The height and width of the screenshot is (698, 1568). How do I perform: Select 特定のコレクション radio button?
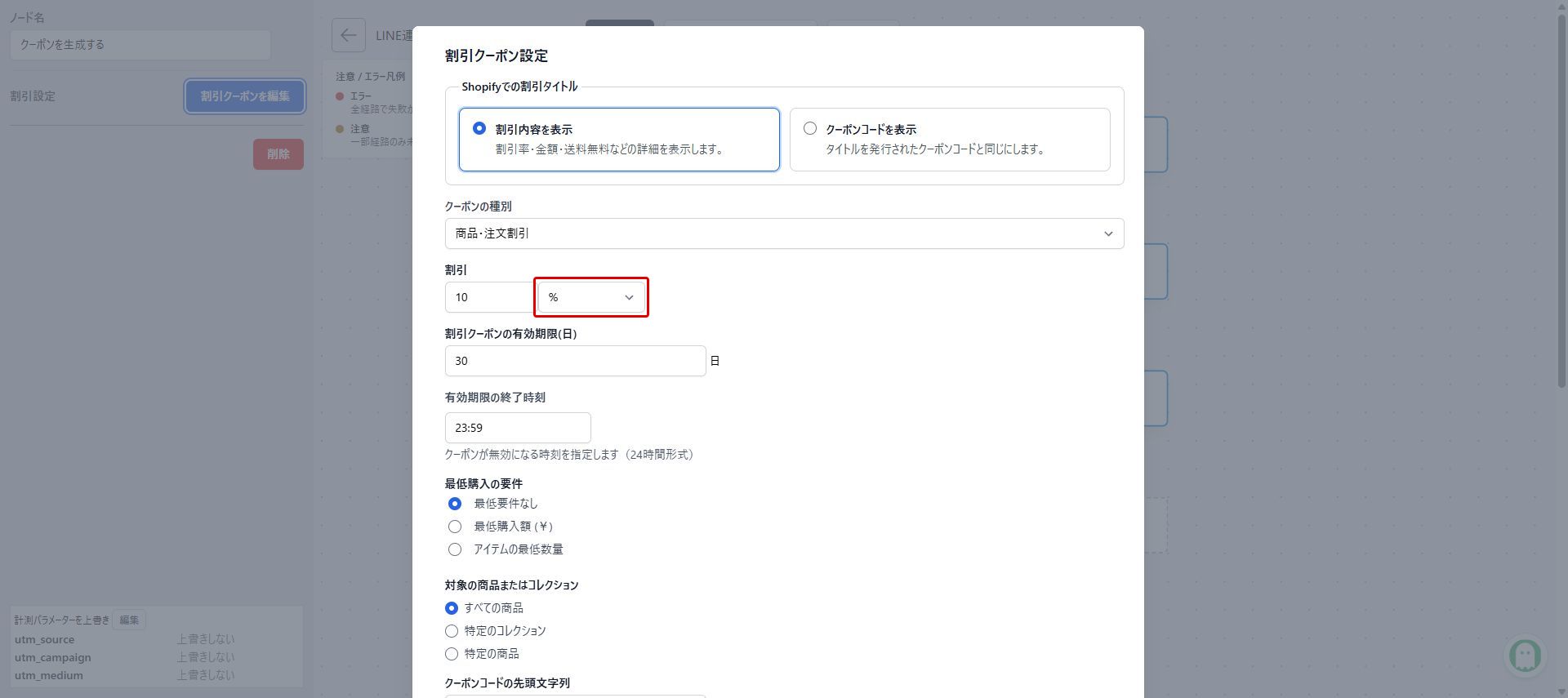click(x=452, y=631)
